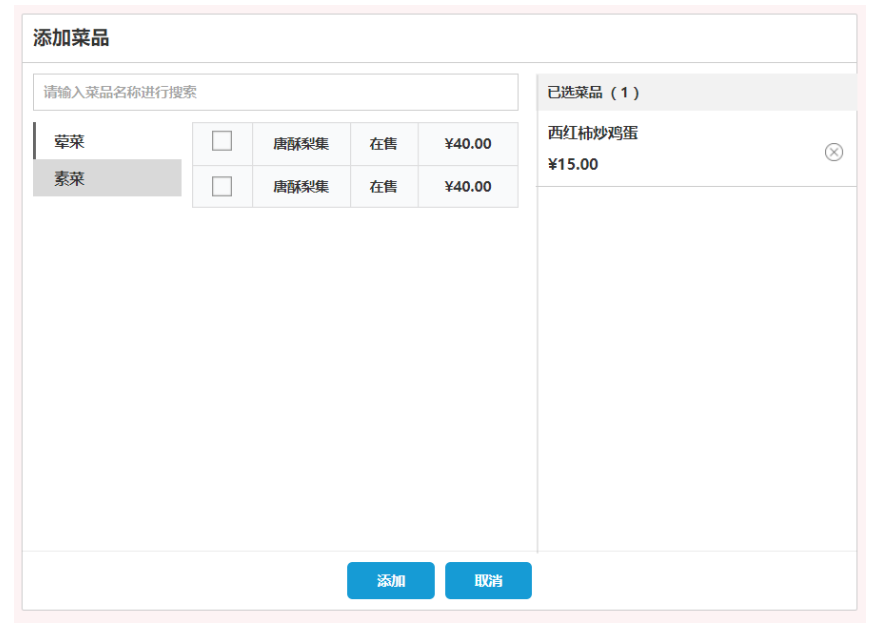The height and width of the screenshot is (634, 894).
Task: Click the ¥15.00 price in the selected list
Action: 573,164
